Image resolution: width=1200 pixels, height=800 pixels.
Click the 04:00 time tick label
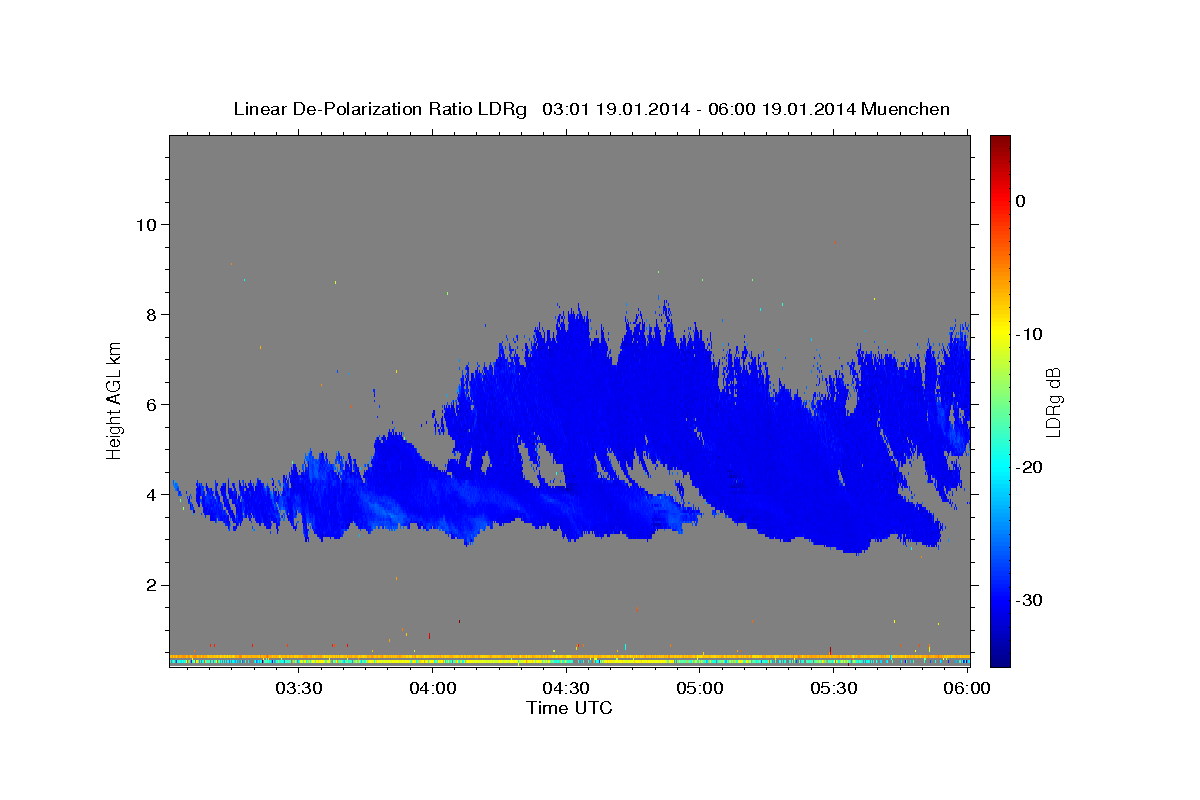pos(433,688)
